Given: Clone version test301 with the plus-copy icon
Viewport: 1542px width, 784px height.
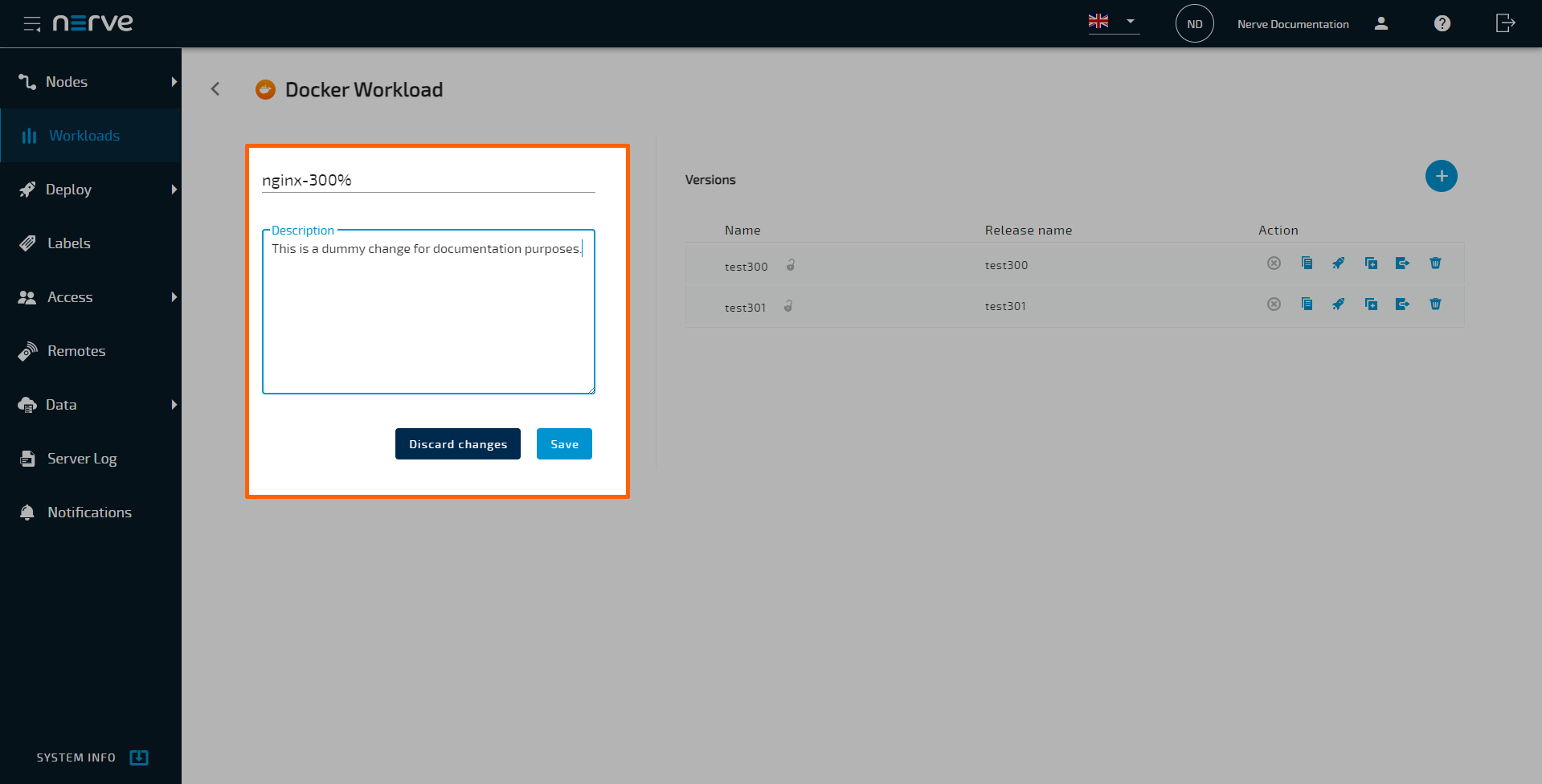Looking at the screenshot, I should 1371,304.
